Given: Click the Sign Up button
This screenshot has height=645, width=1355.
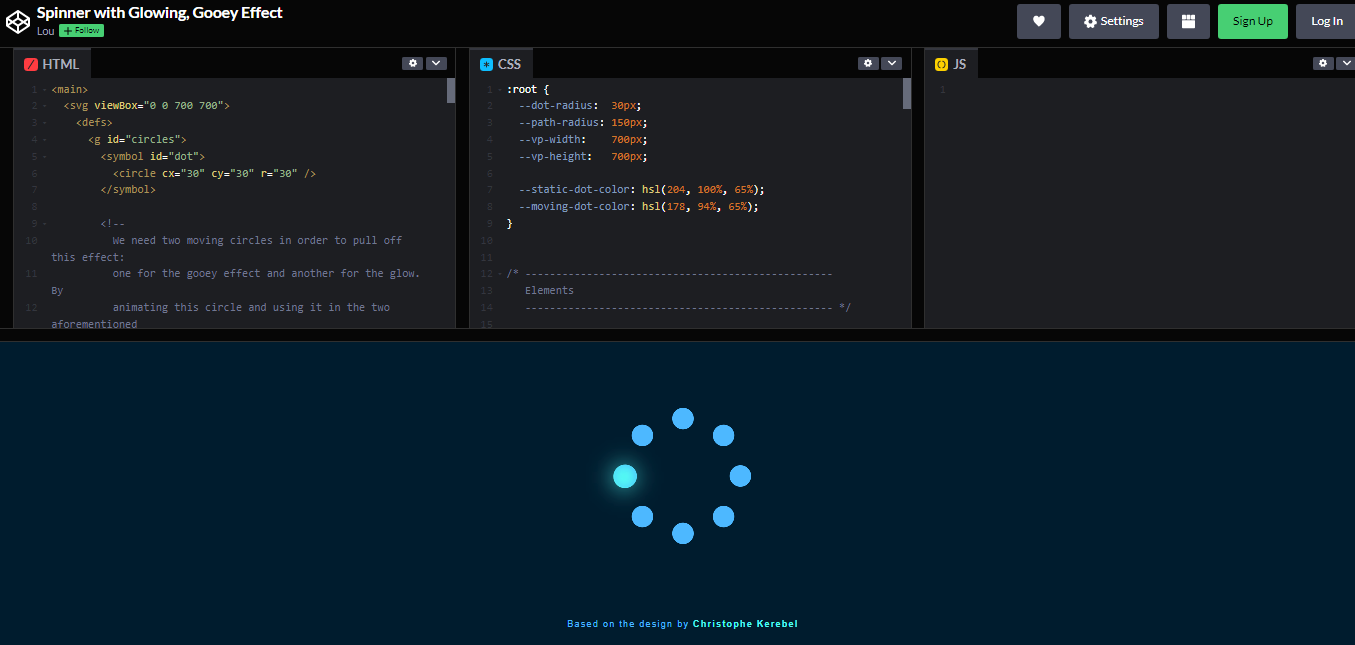Looking at the screenshot, I should coord(1252,20).
